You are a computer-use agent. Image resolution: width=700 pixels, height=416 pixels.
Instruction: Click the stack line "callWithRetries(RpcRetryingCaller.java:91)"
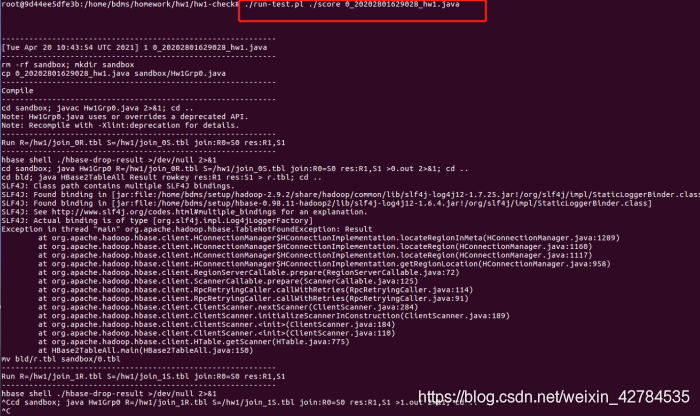click(254, 299)
